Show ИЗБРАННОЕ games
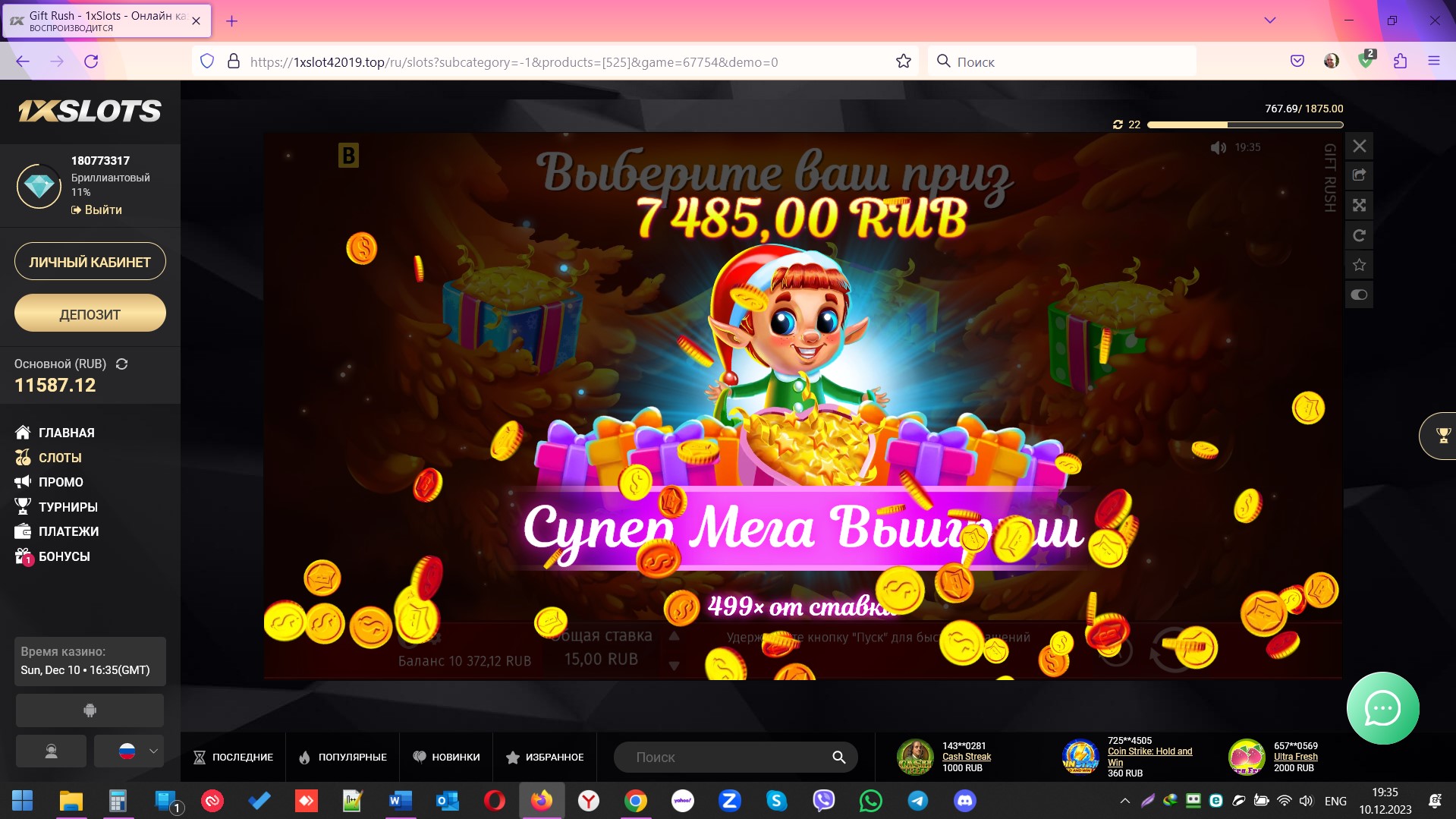This screenshot has height=819, width=1456. (x=545, y=758)
